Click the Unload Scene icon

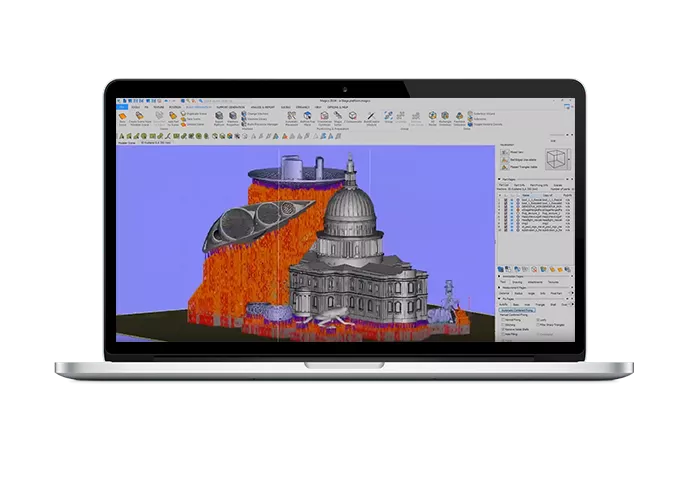pos(184,124)
